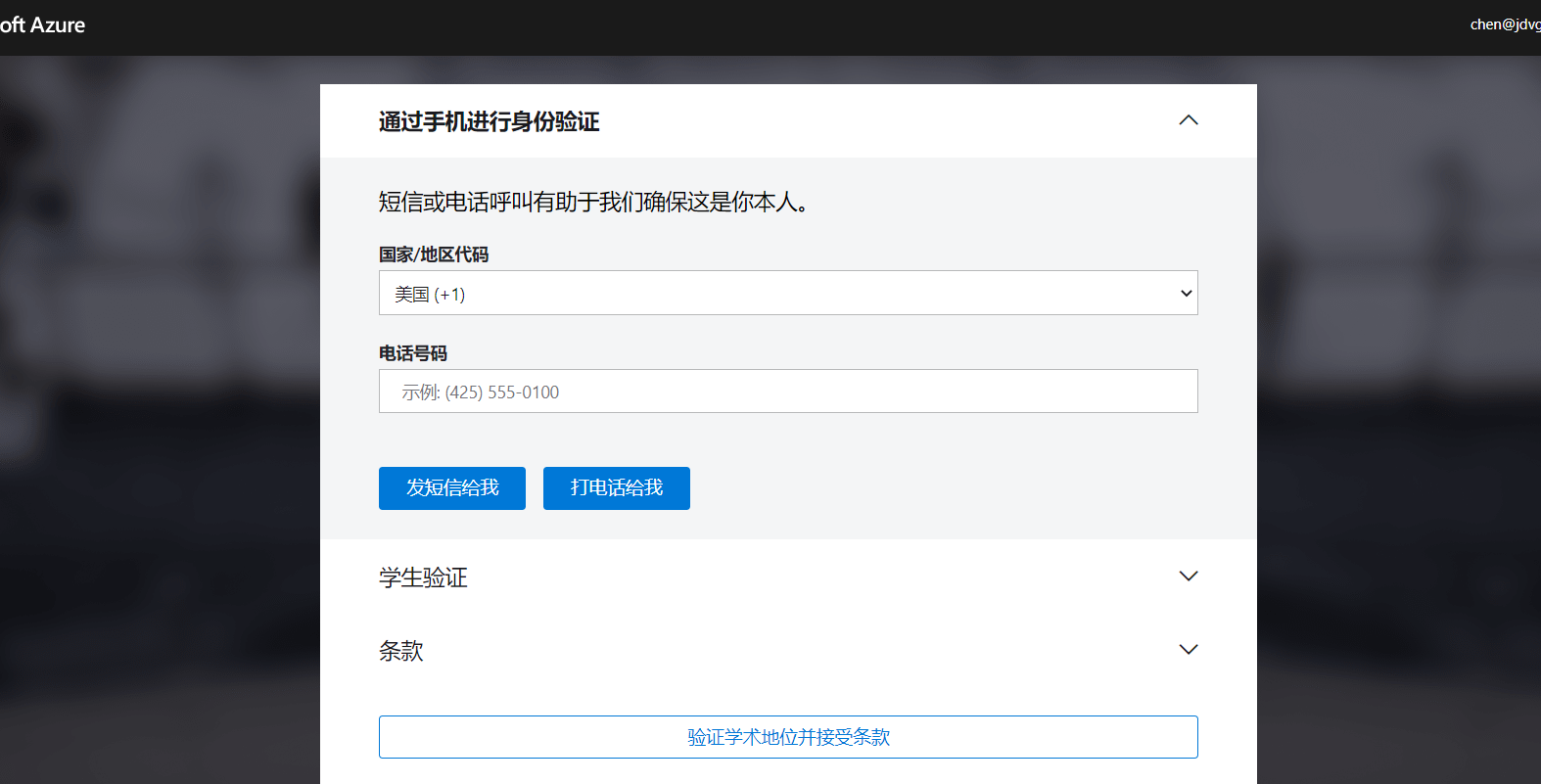Click the 电话号码 label
The height and width of the screenshot is (784, 1541).
tap(413, 353)
